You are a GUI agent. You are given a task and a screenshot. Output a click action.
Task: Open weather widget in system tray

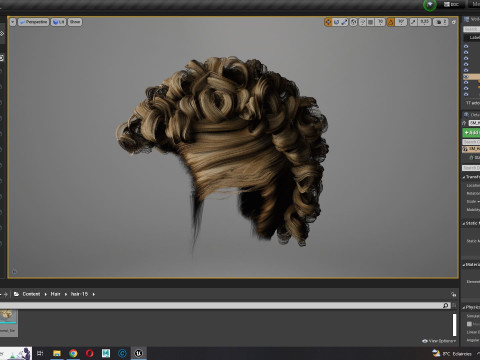pyautogui.click(x=451, y=353)
